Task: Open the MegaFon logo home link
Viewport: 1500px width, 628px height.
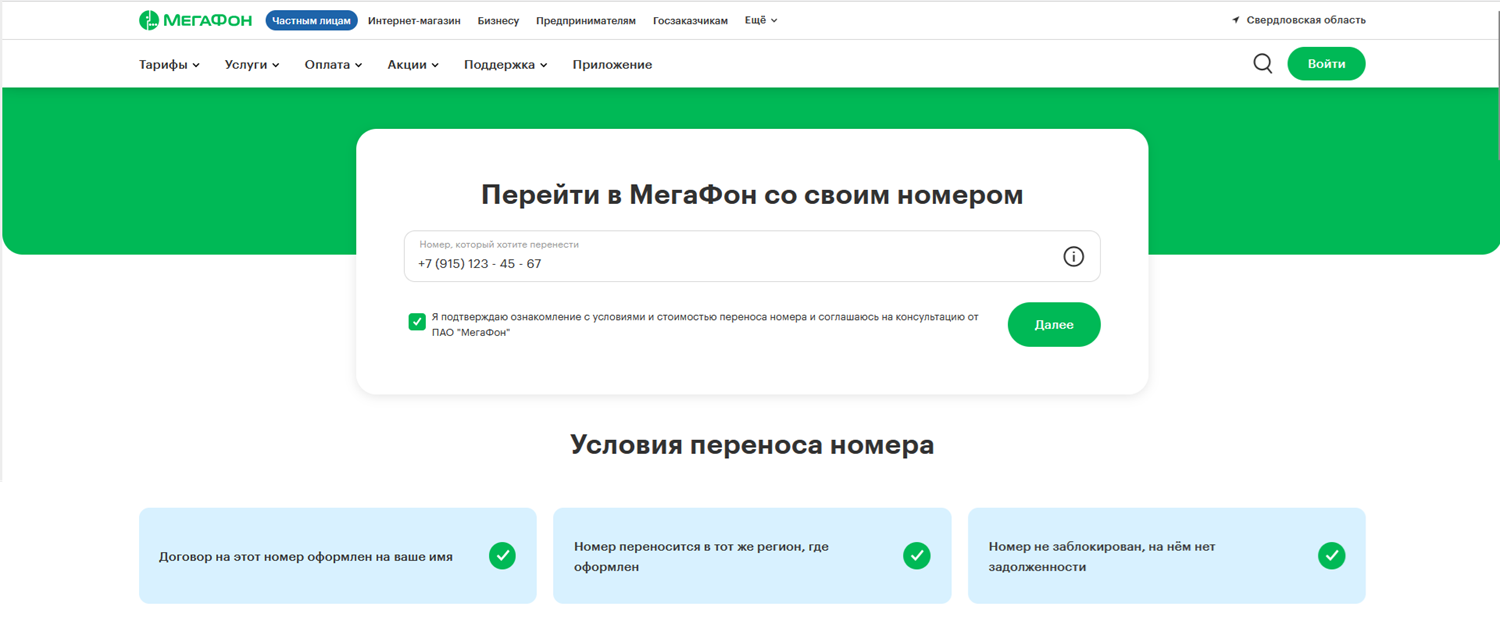Action: (x=195, y=20)
